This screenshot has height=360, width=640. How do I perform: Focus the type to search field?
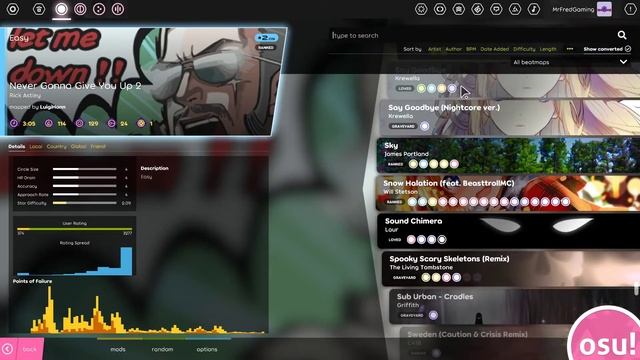[473, 36]
